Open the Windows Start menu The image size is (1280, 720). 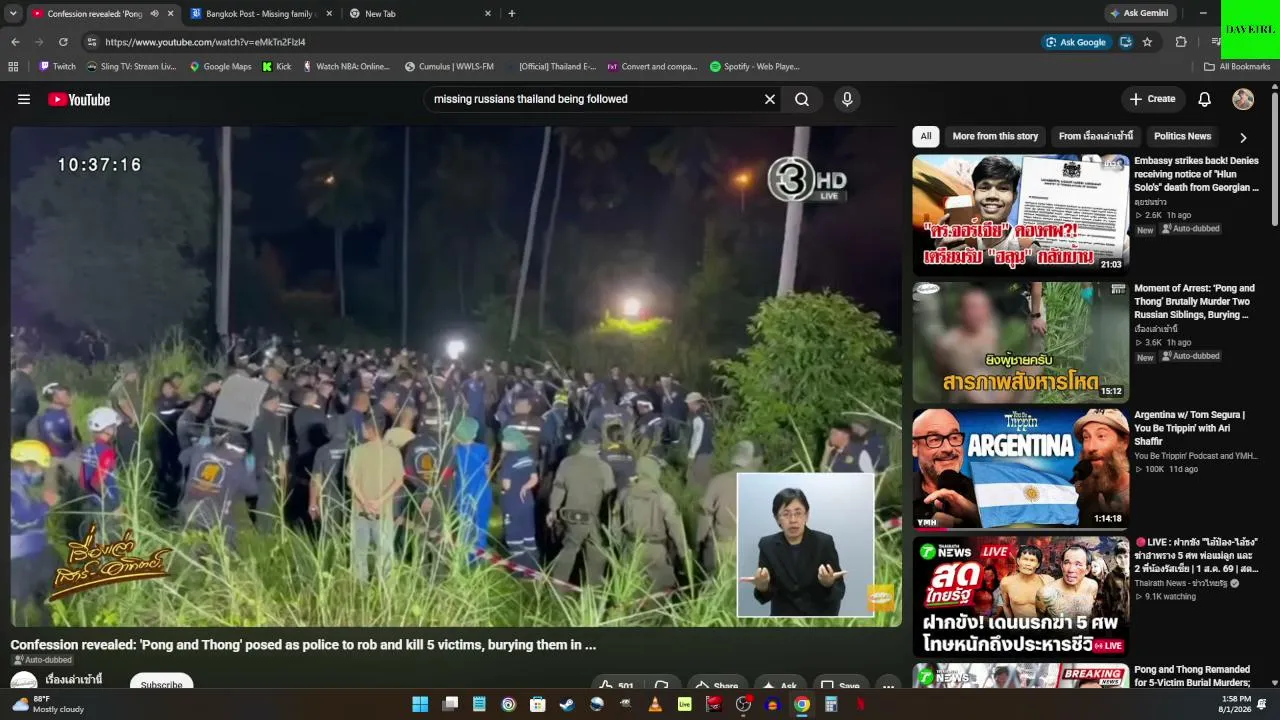pyautogui.click(x=420, y=704)
